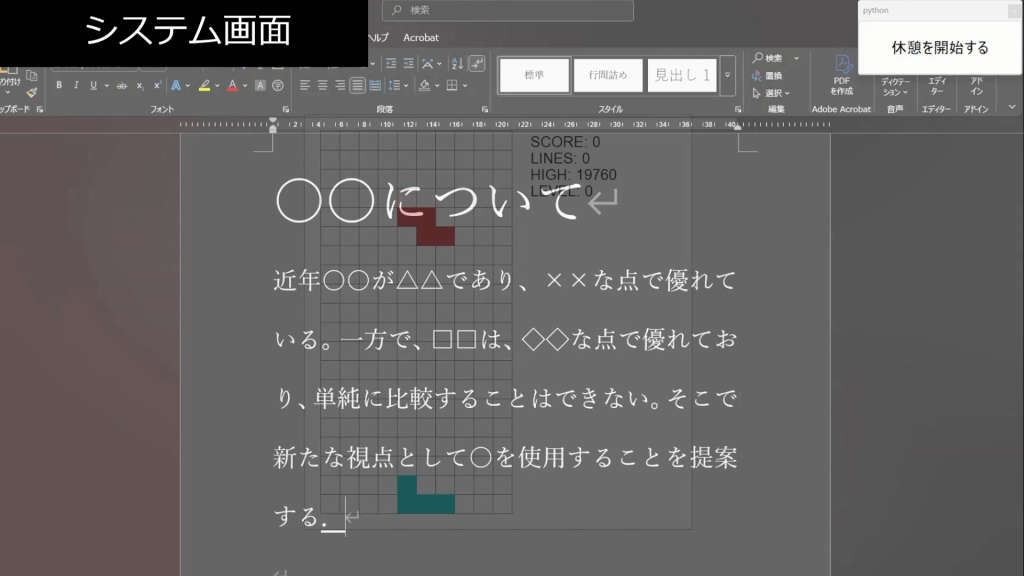Toggle italic formatting

point(75,84)
